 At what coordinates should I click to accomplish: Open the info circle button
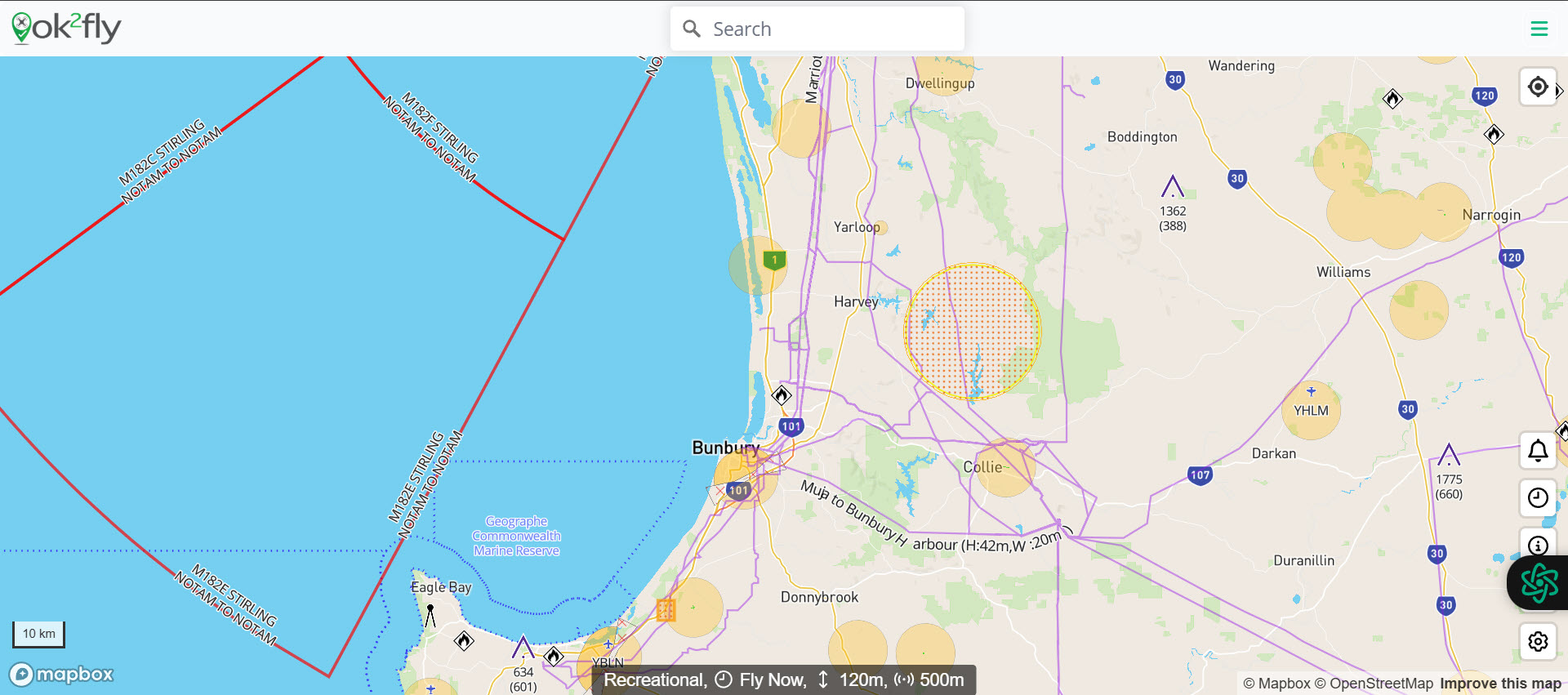click(1538, 544)
